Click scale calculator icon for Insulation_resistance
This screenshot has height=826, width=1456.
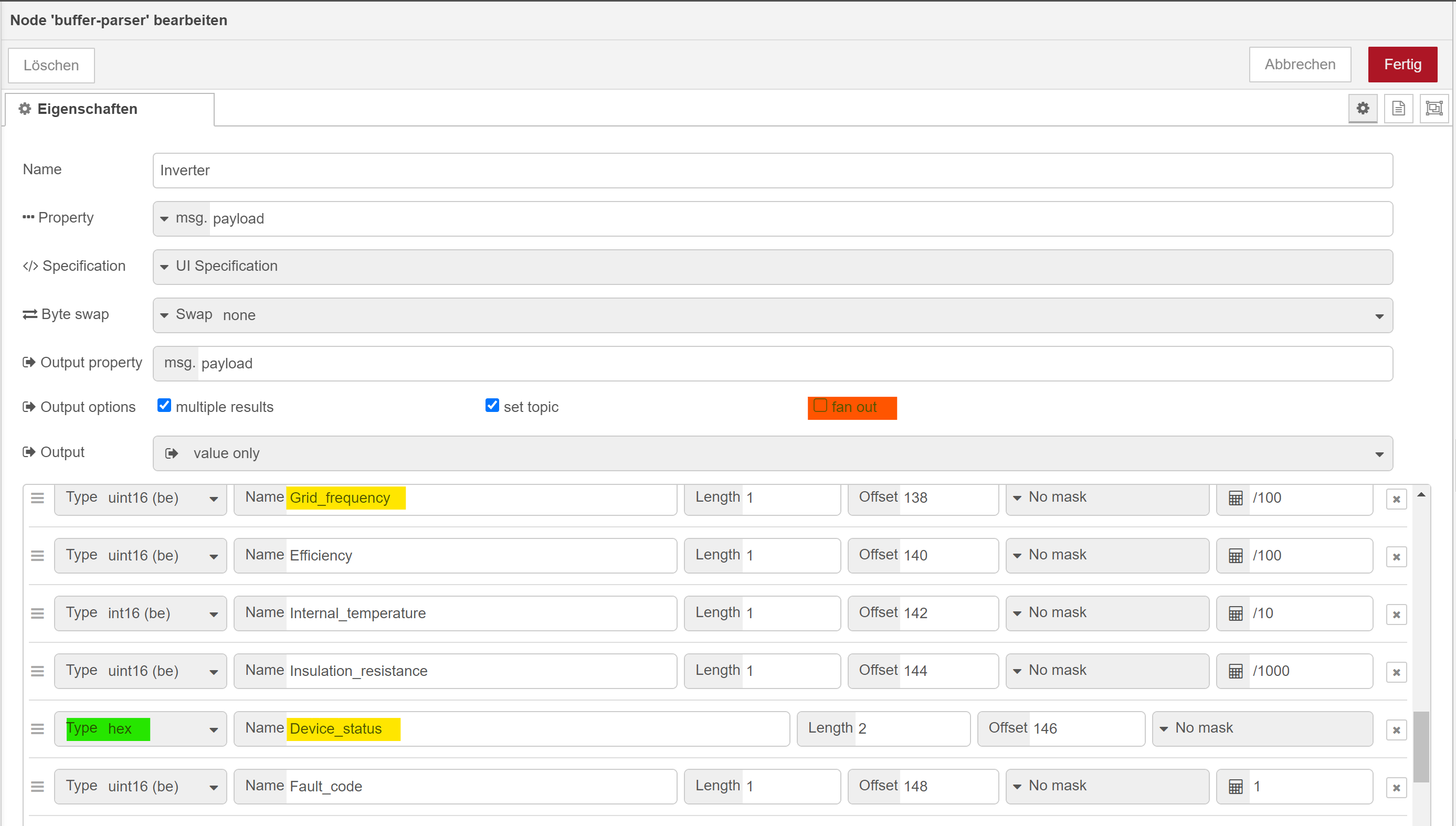point(1235,671)
